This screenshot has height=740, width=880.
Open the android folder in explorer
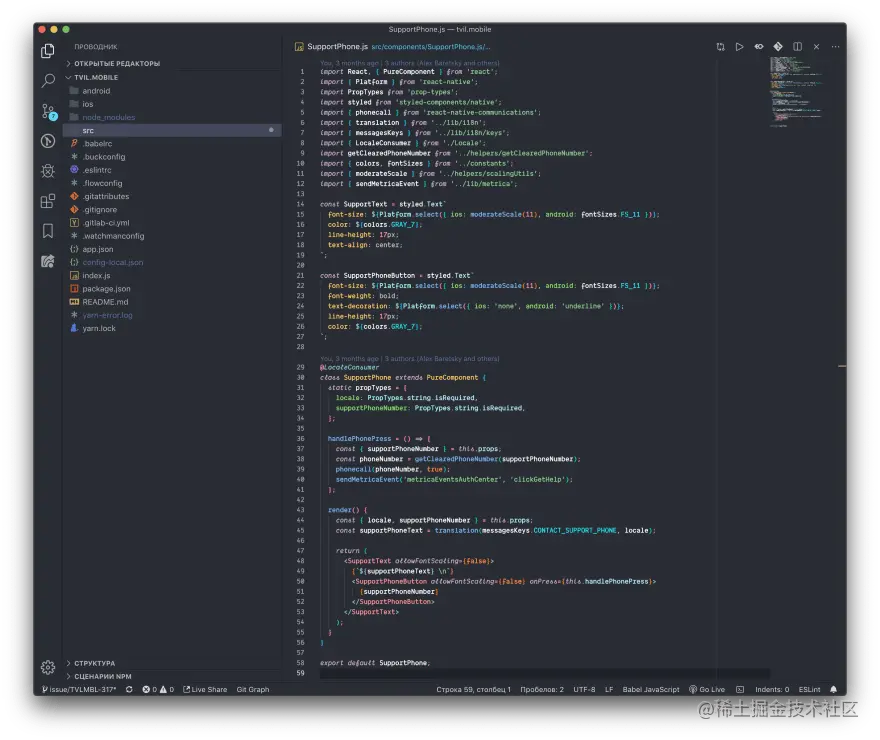point(96,90)
